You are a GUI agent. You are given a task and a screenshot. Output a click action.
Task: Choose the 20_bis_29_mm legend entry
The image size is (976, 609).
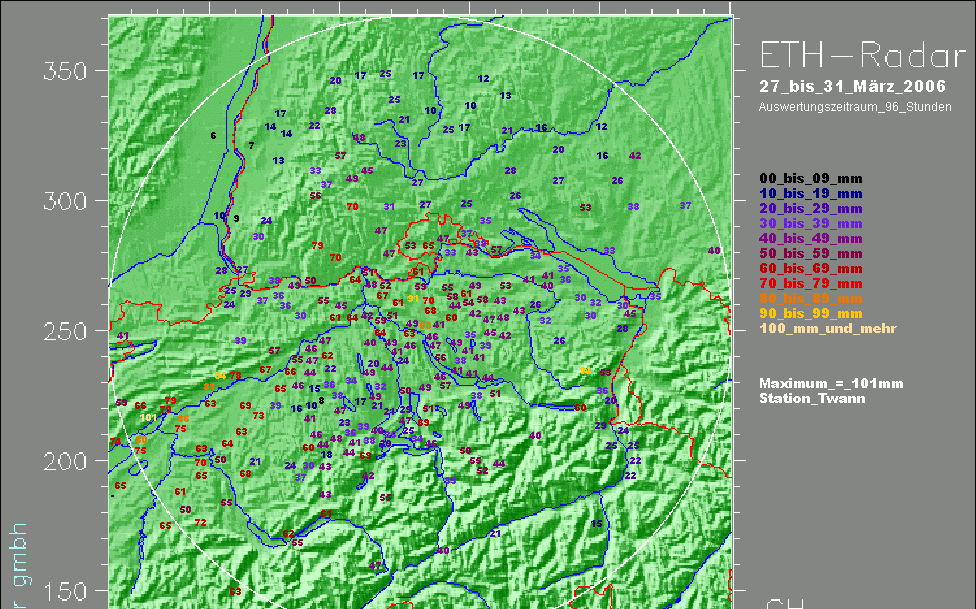click(810, 209)
